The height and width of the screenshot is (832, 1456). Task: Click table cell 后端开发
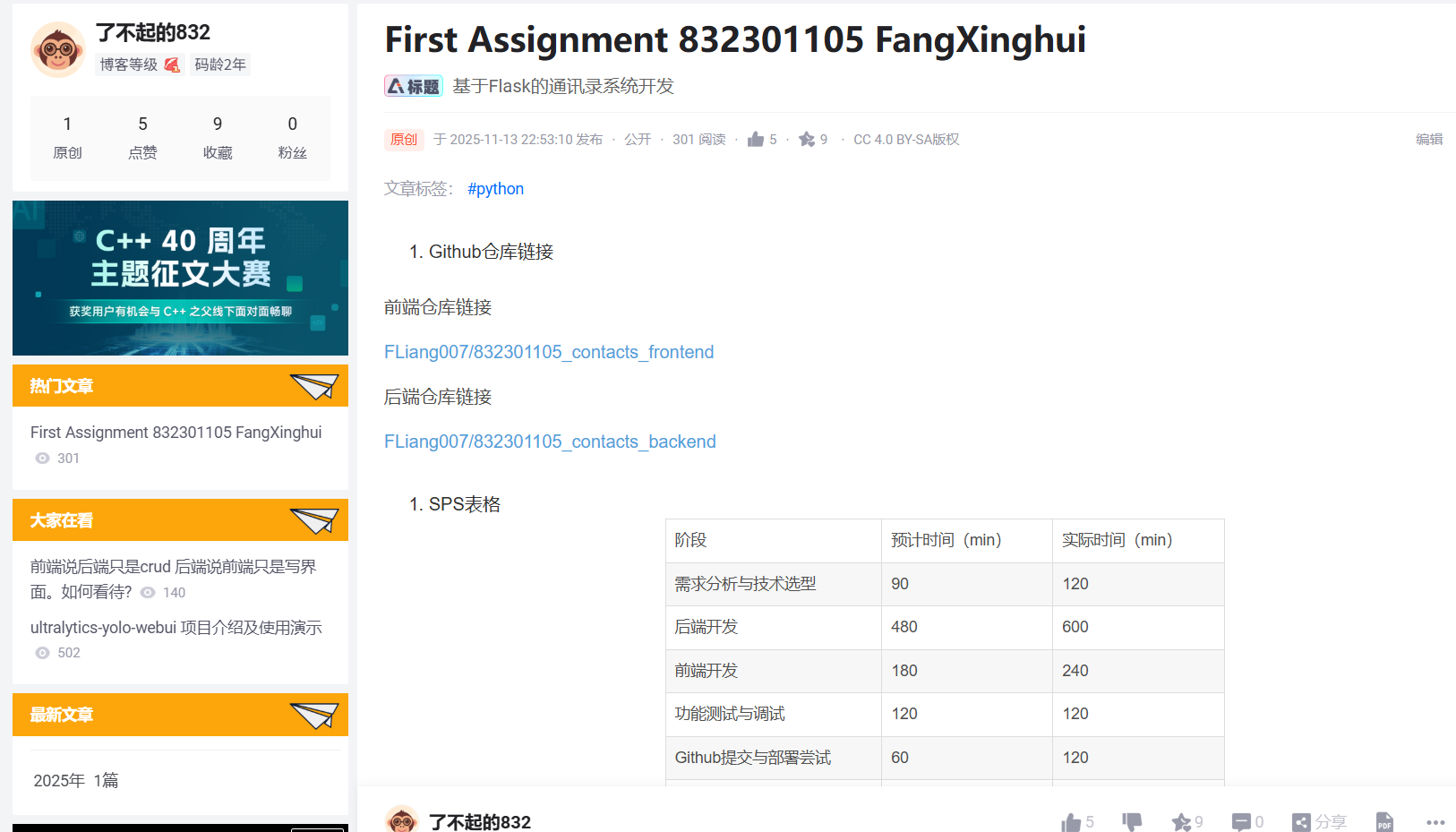pos(774,627)
